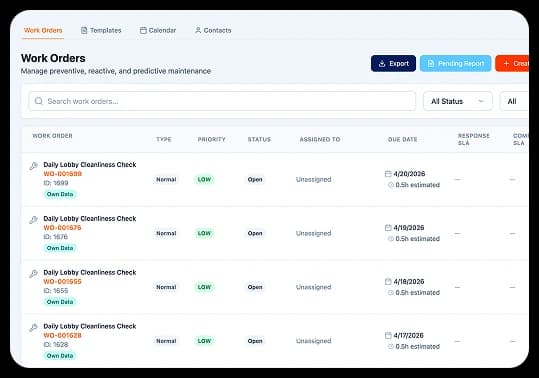The height and width of the screenshot is (378, 539).
Task: Click calendar icon next to 4/18/2026
Action: (x=388, y=282)
